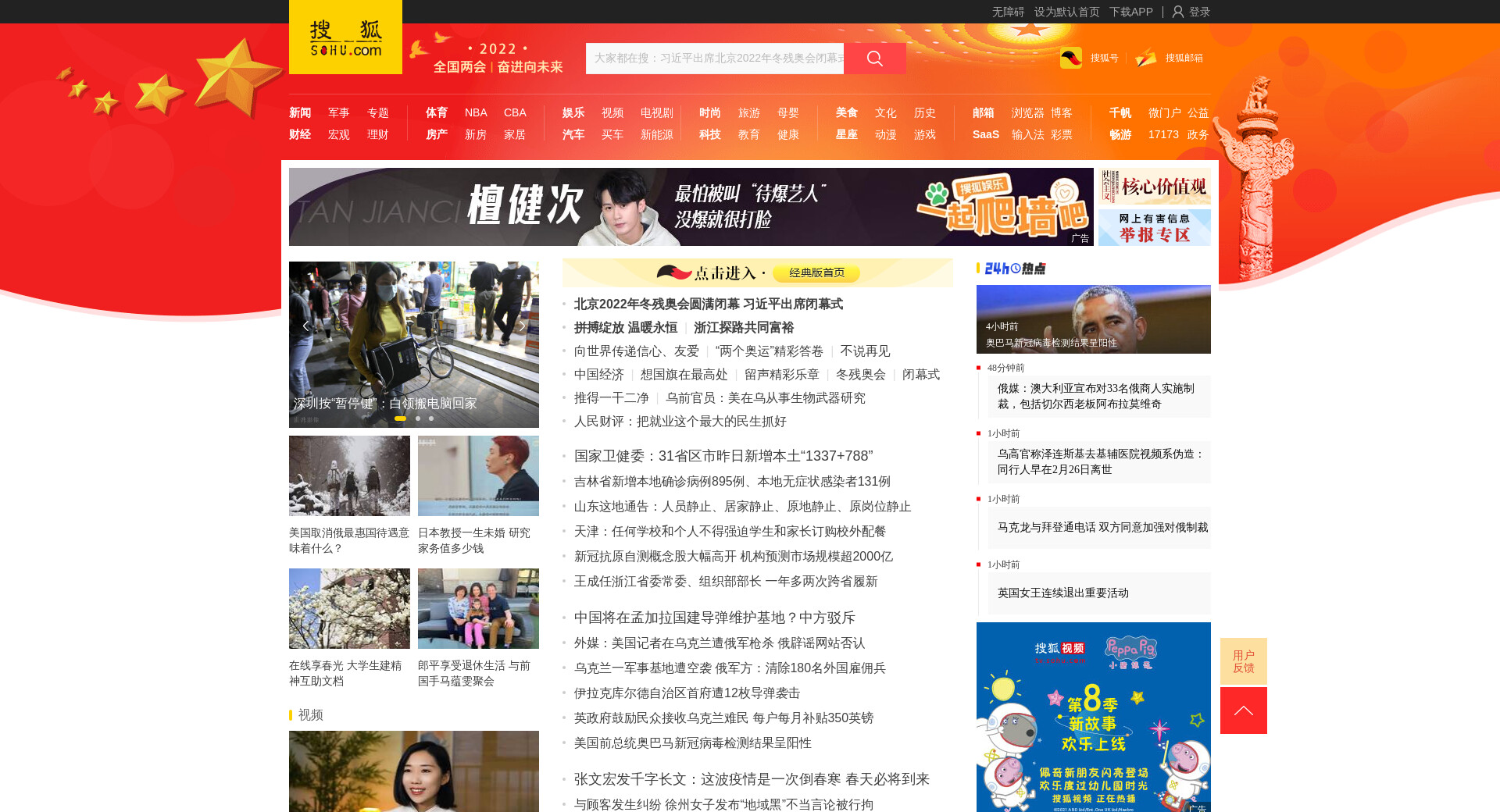Advance carousel with right arrow
Viewport: 1500px width, 812px height.
pyautogui.click(x=522, y=326)
